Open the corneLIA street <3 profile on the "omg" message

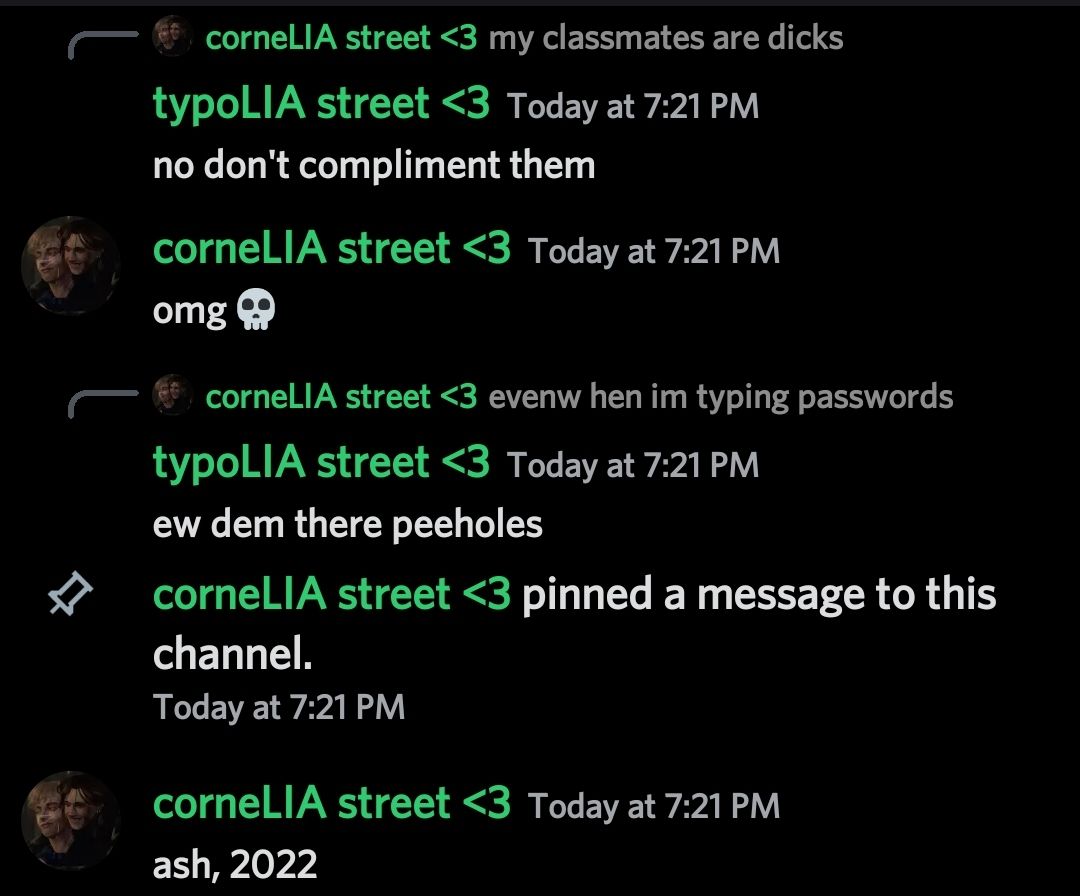pyautogui.click(x=332, y=248)
